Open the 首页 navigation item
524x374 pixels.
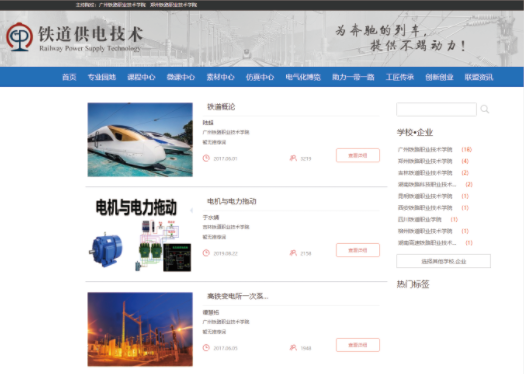[69, 77]
